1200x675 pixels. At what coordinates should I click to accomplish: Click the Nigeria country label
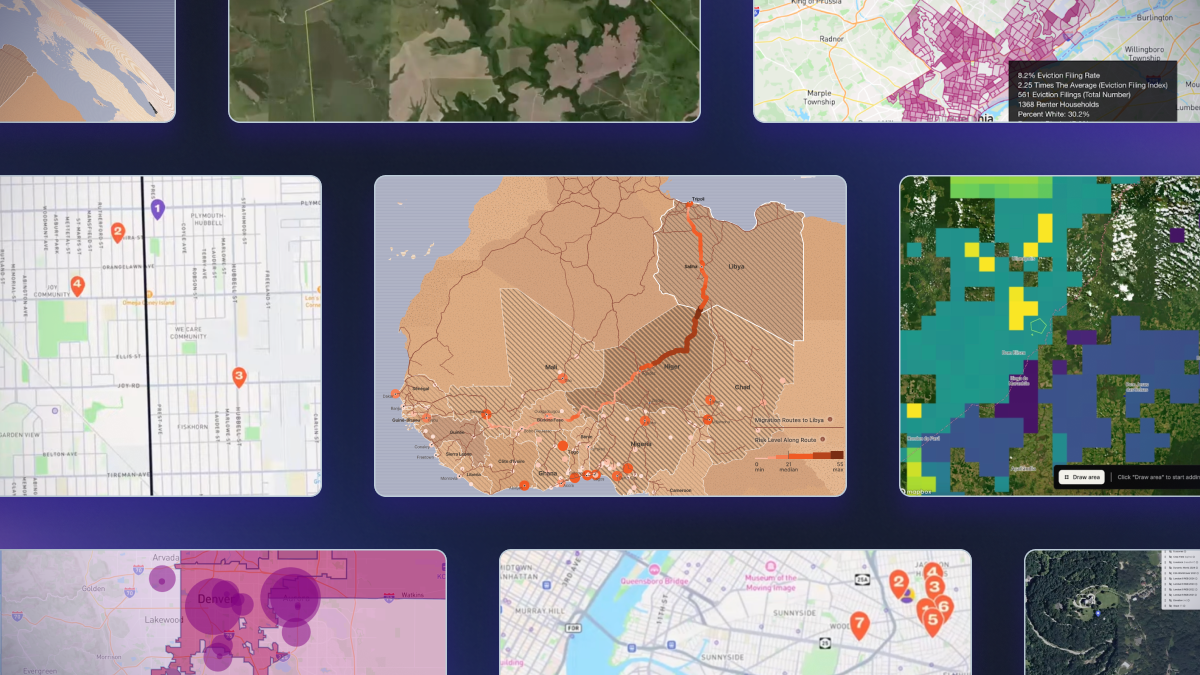640,443
